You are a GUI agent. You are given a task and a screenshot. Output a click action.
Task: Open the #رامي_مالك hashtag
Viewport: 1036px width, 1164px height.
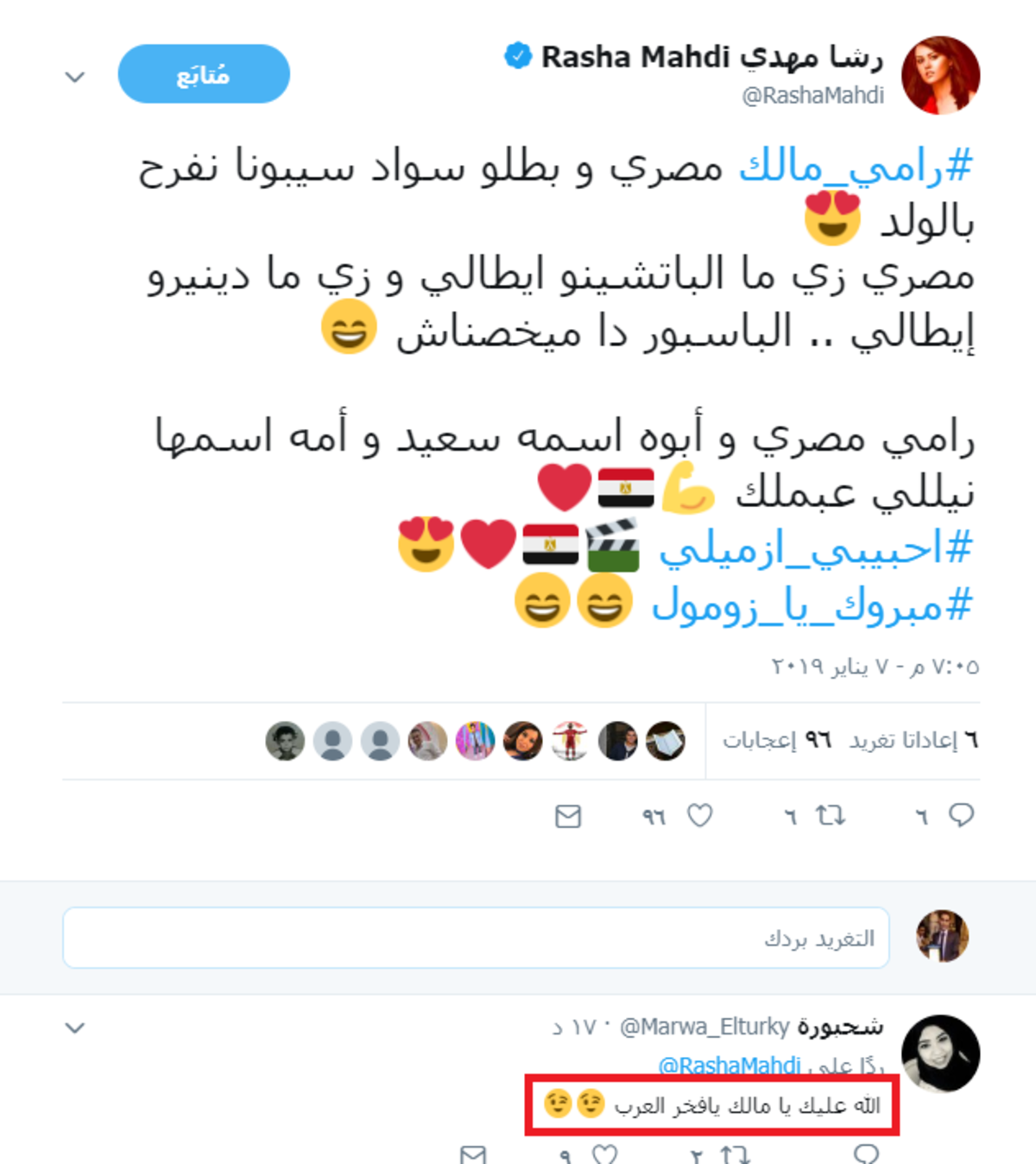(855, 166)
